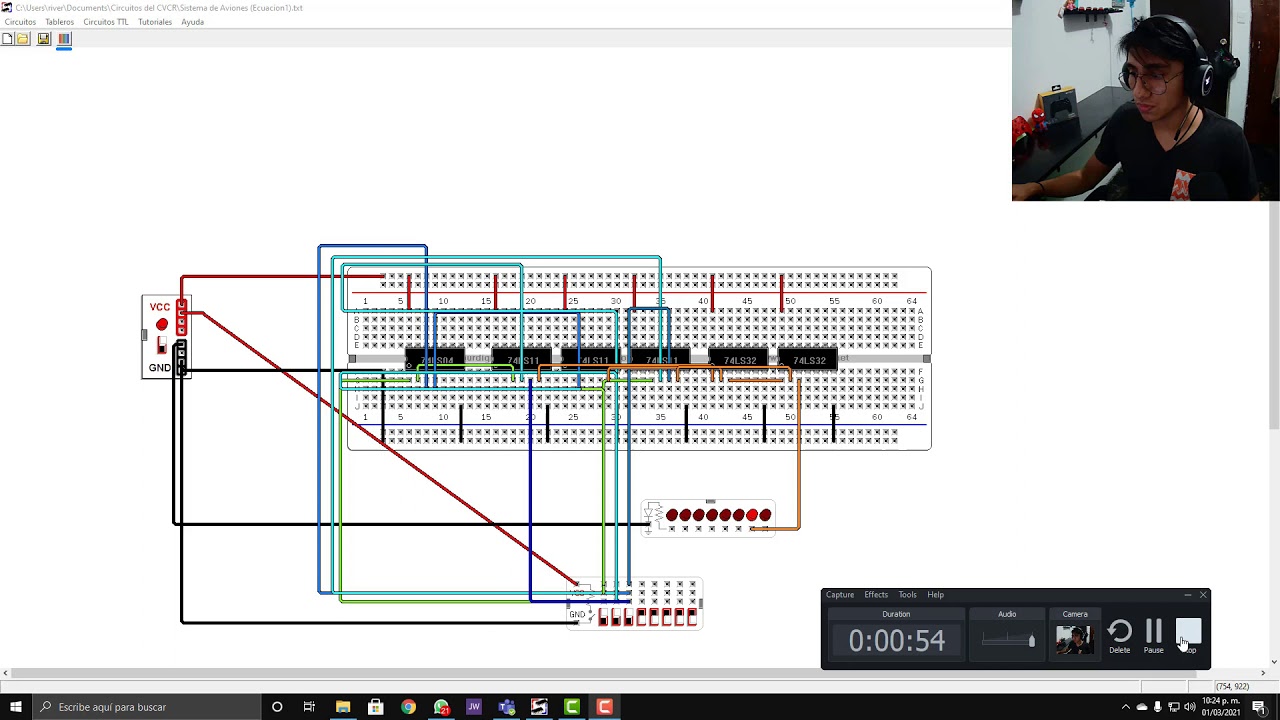Open Google Chrome from the taskbar

408,707
